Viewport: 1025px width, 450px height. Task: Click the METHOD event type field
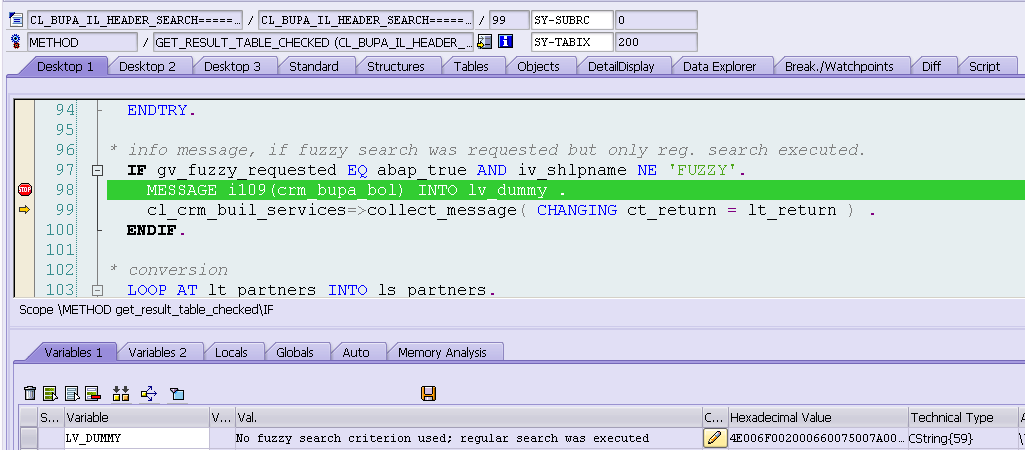[x=82, y=43]
